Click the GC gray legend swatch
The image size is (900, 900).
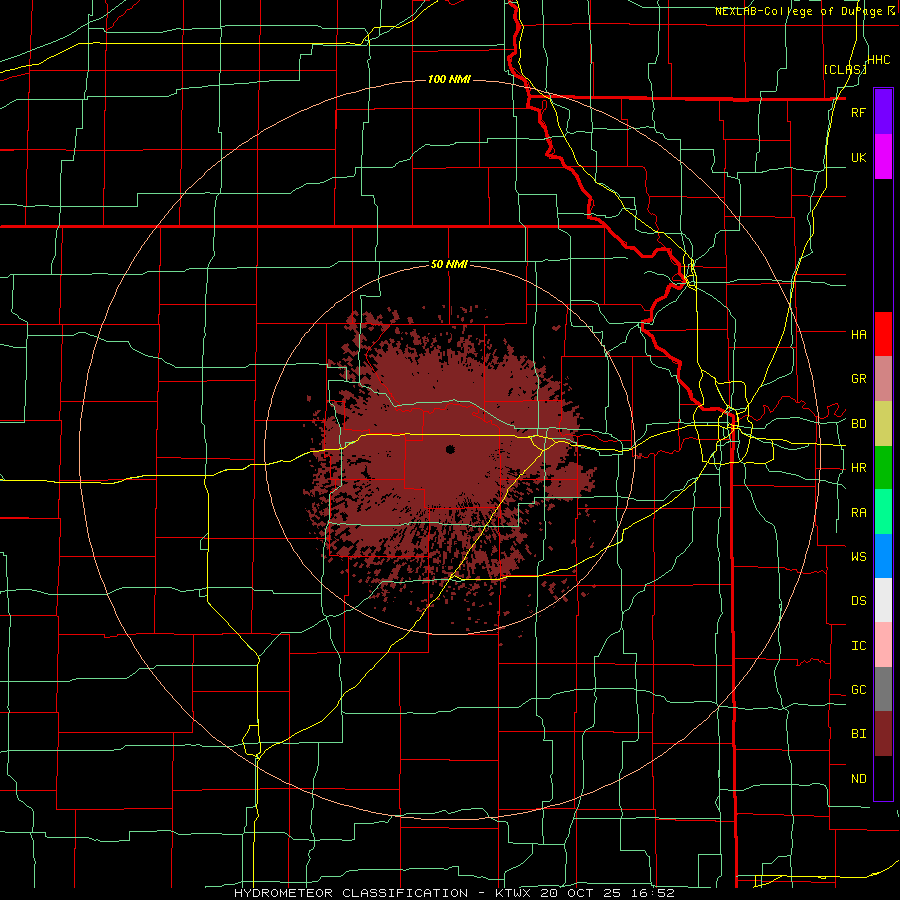(x=883, y=689)
